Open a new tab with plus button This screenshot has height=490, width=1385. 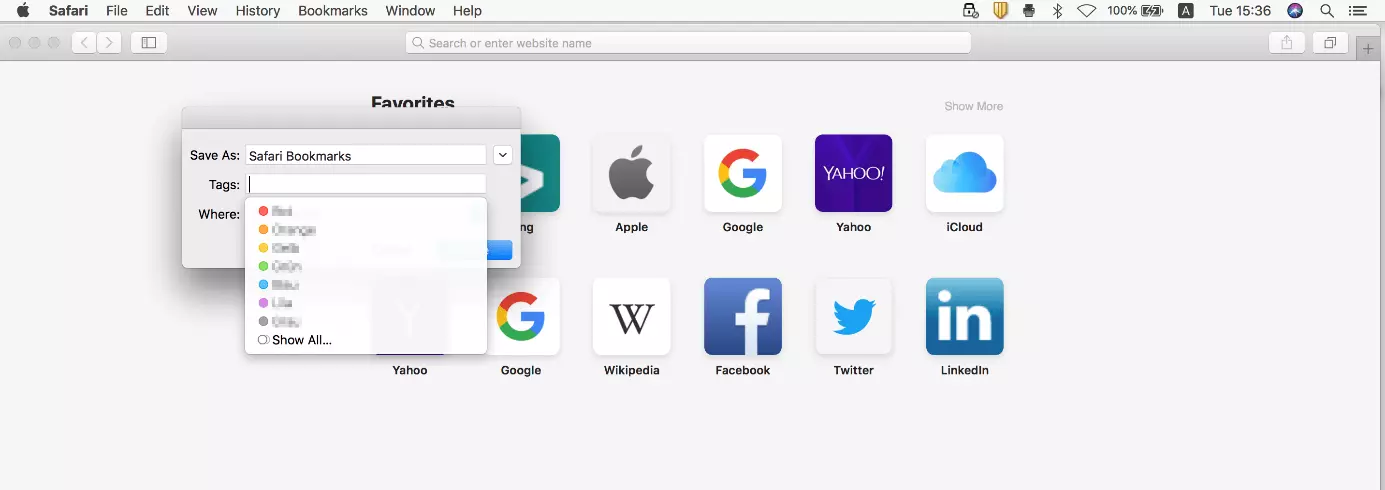pyautogui.click(x=1369, y=48)
